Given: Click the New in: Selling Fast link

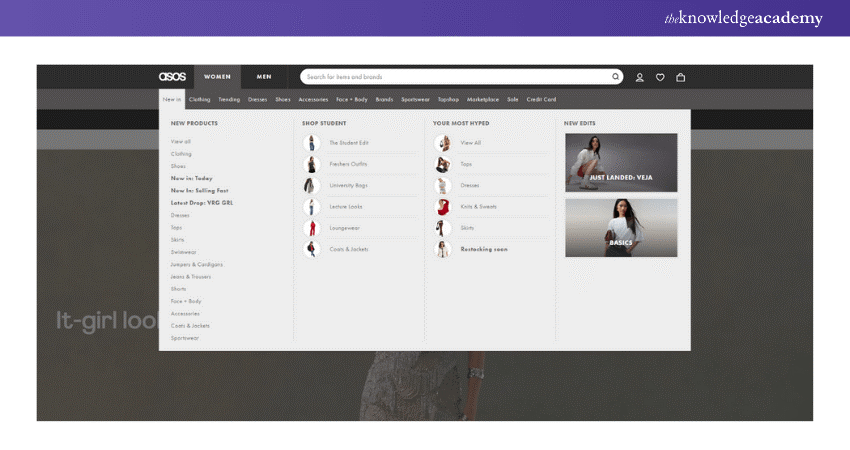Looking at the screenshot, I should pos(199,190).
